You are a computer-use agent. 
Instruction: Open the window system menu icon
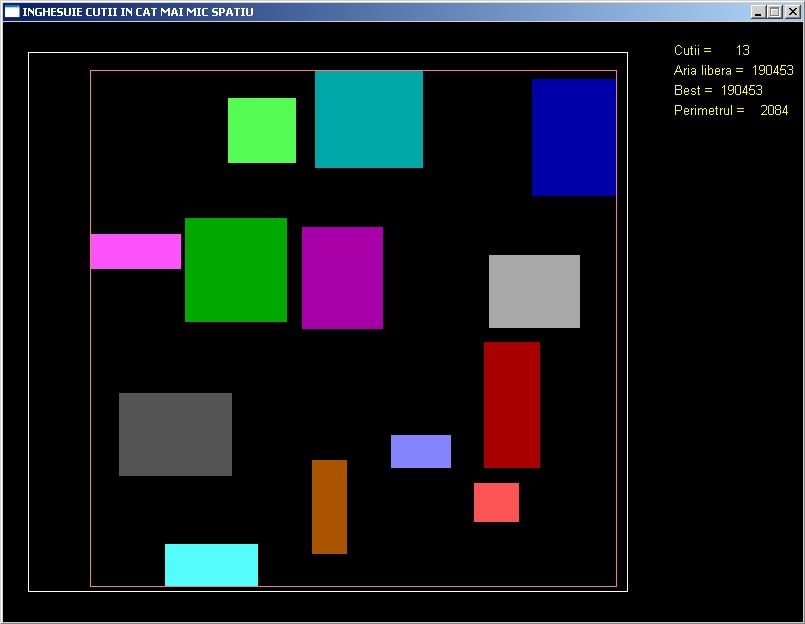(12, 11)
